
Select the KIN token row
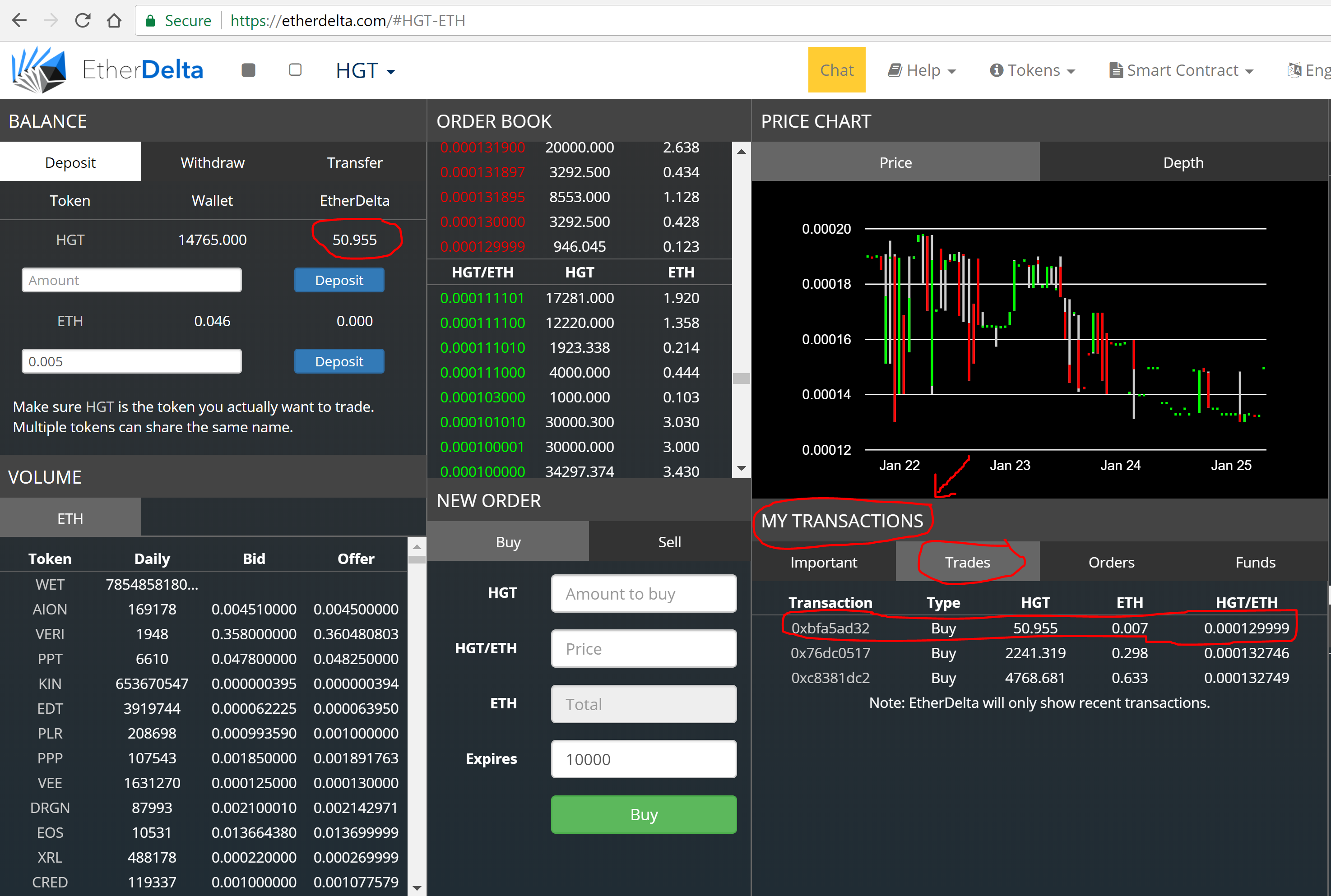tap(204, 684)
